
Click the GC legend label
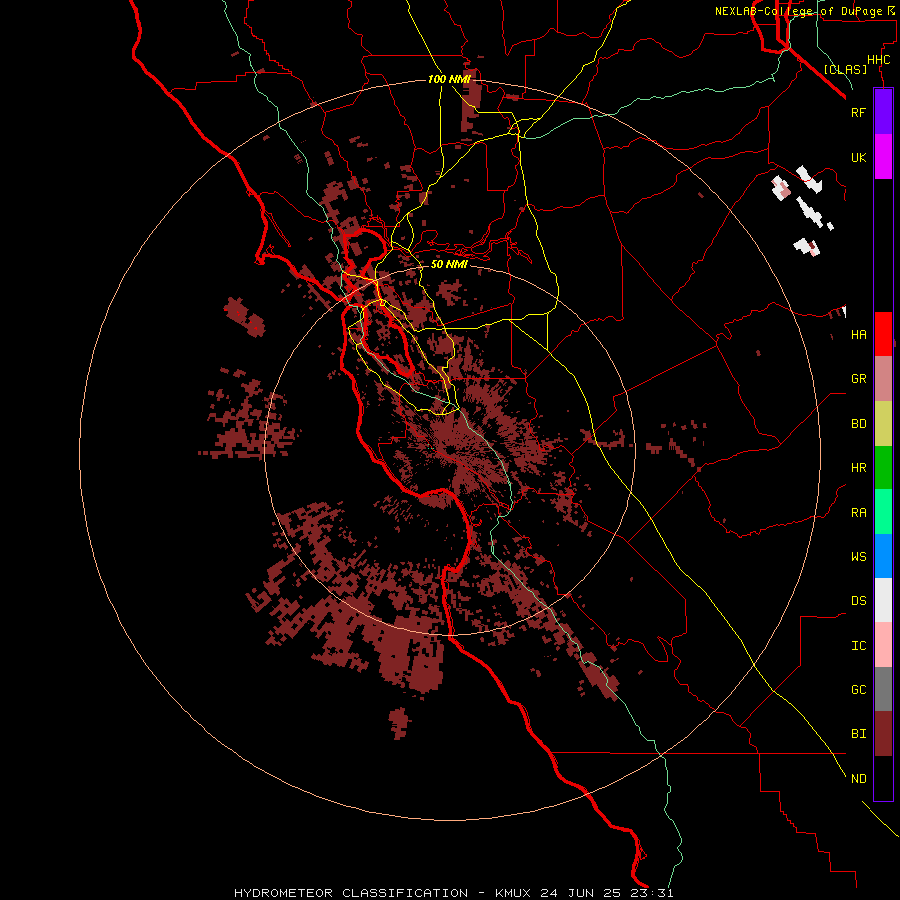pyautogui.click(x=858, y=690)
